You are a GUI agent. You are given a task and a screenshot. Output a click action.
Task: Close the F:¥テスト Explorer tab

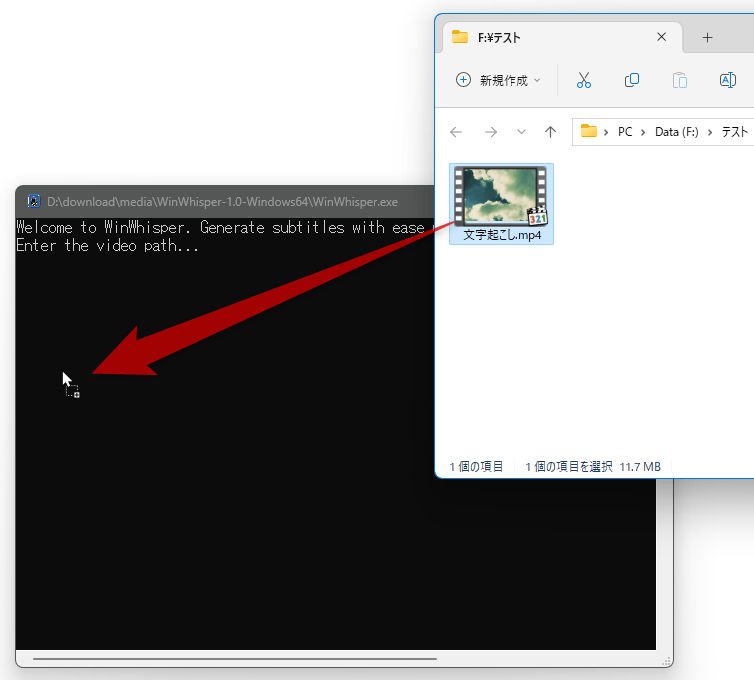coord(661,37)
